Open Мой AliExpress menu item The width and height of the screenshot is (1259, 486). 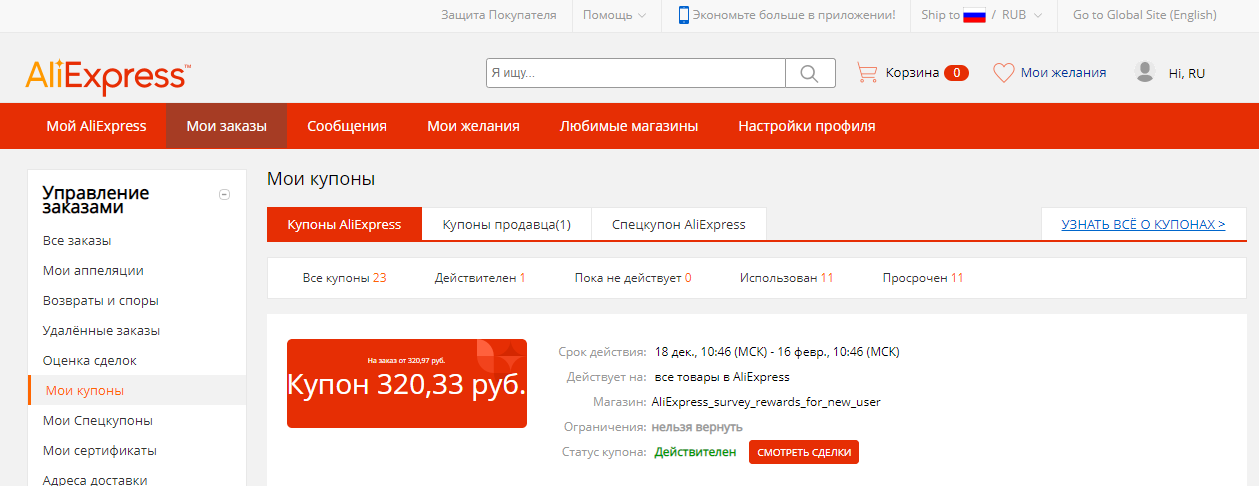[96, 126]
